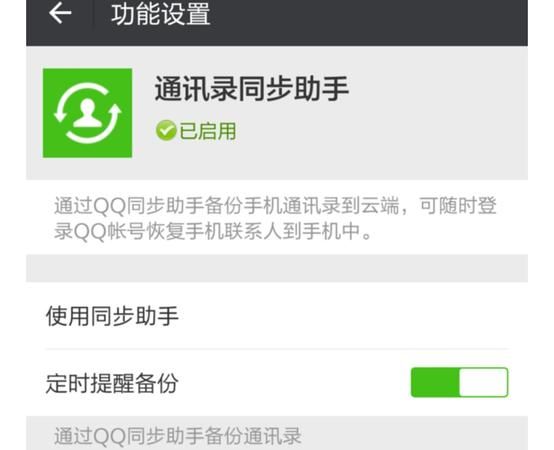
Task: Click the 定时提醒备份 label text
Action: (112, 383)
